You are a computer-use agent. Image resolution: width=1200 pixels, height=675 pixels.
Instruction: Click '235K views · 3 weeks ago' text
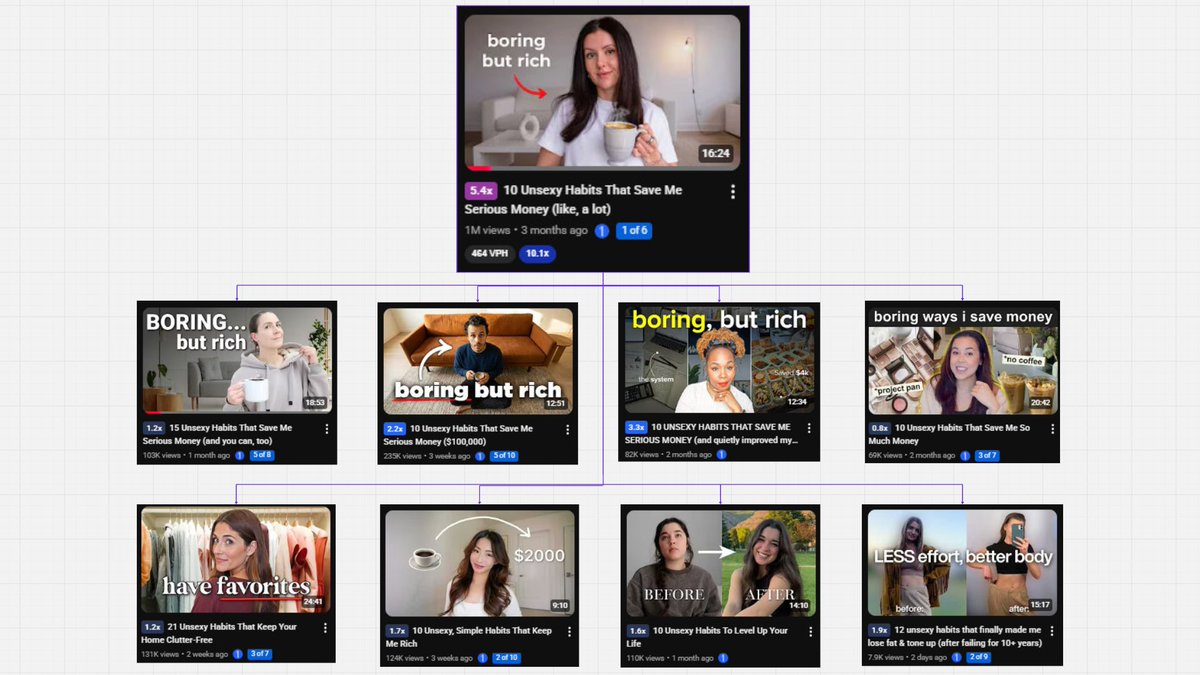tap(428, 456)
